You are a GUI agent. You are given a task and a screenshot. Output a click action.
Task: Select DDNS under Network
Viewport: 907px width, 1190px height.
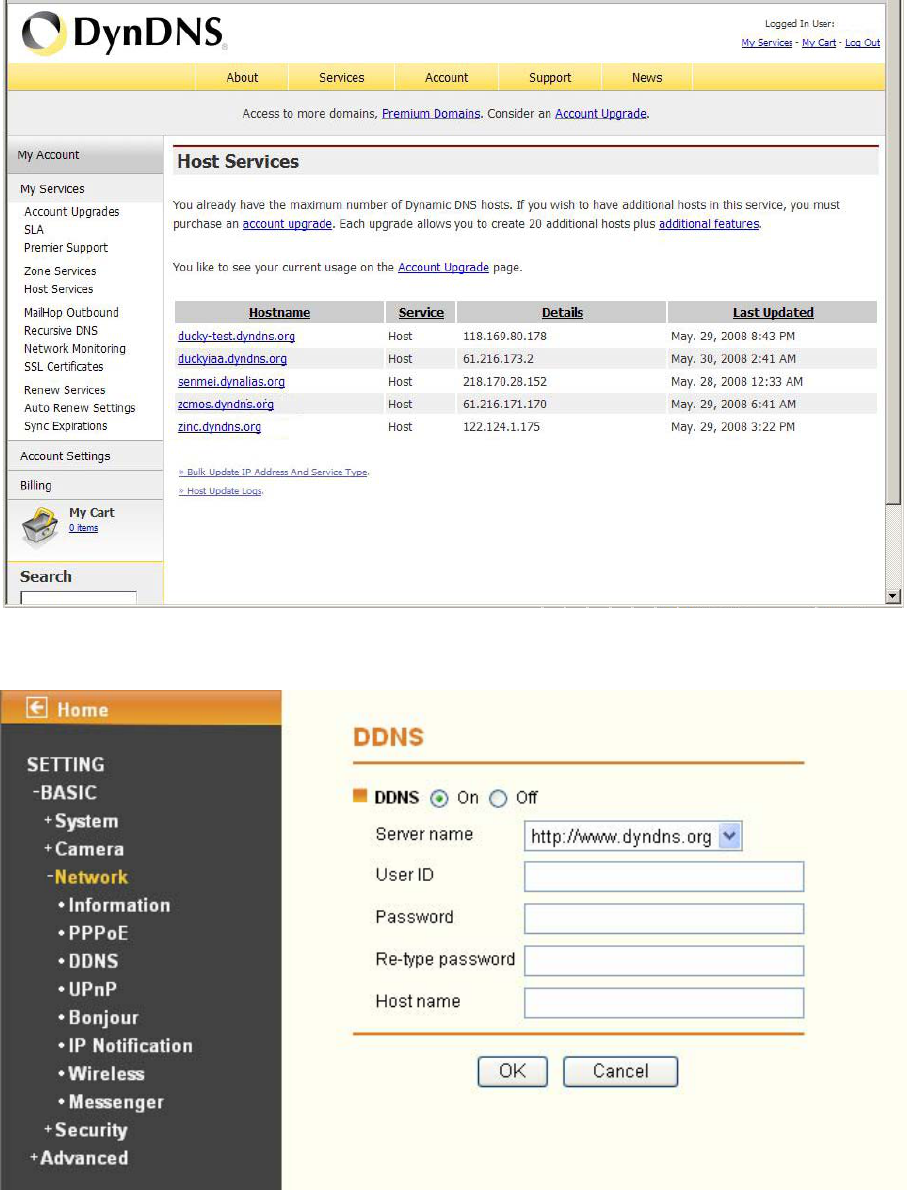click(93, 962)
